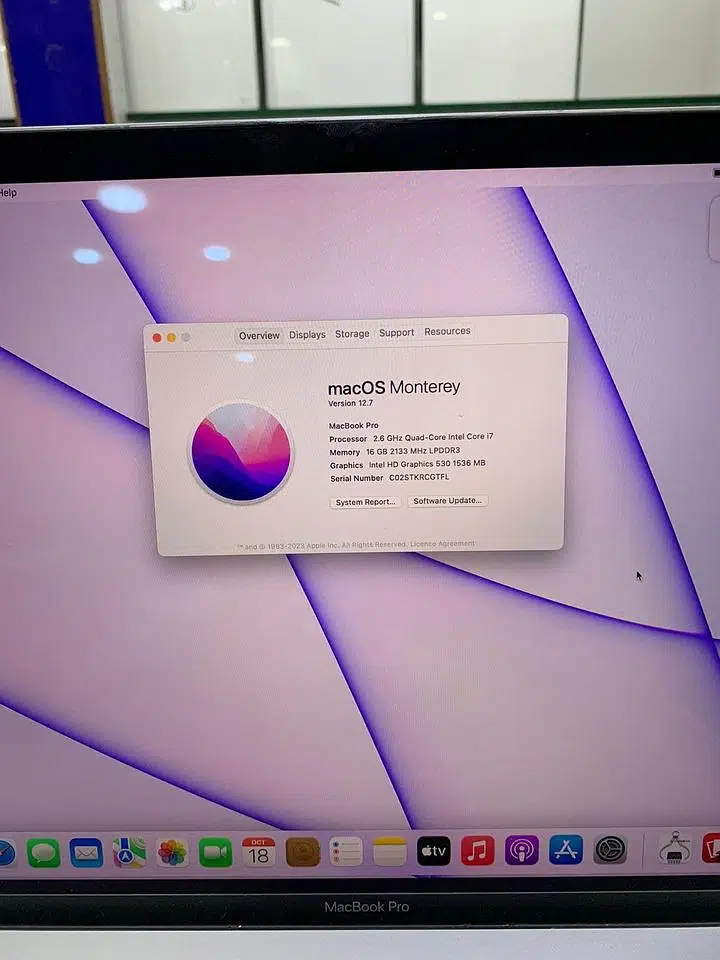This screenshot has height=960, width=720.
Task: Open the Storage tab
Action: (x=352, y=334)
